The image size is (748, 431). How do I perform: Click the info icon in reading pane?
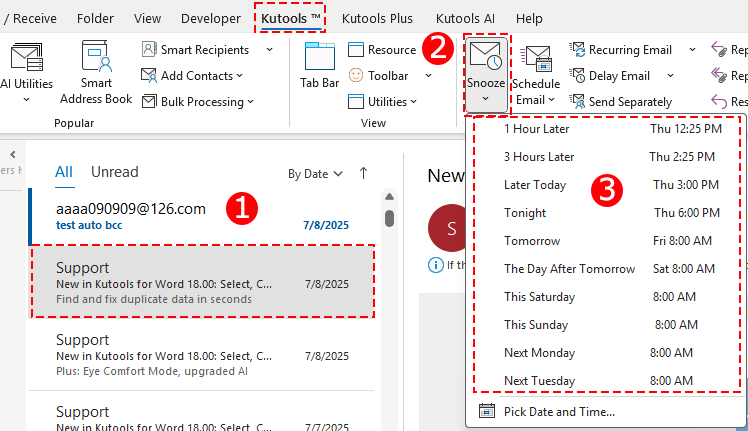point(436,264)
